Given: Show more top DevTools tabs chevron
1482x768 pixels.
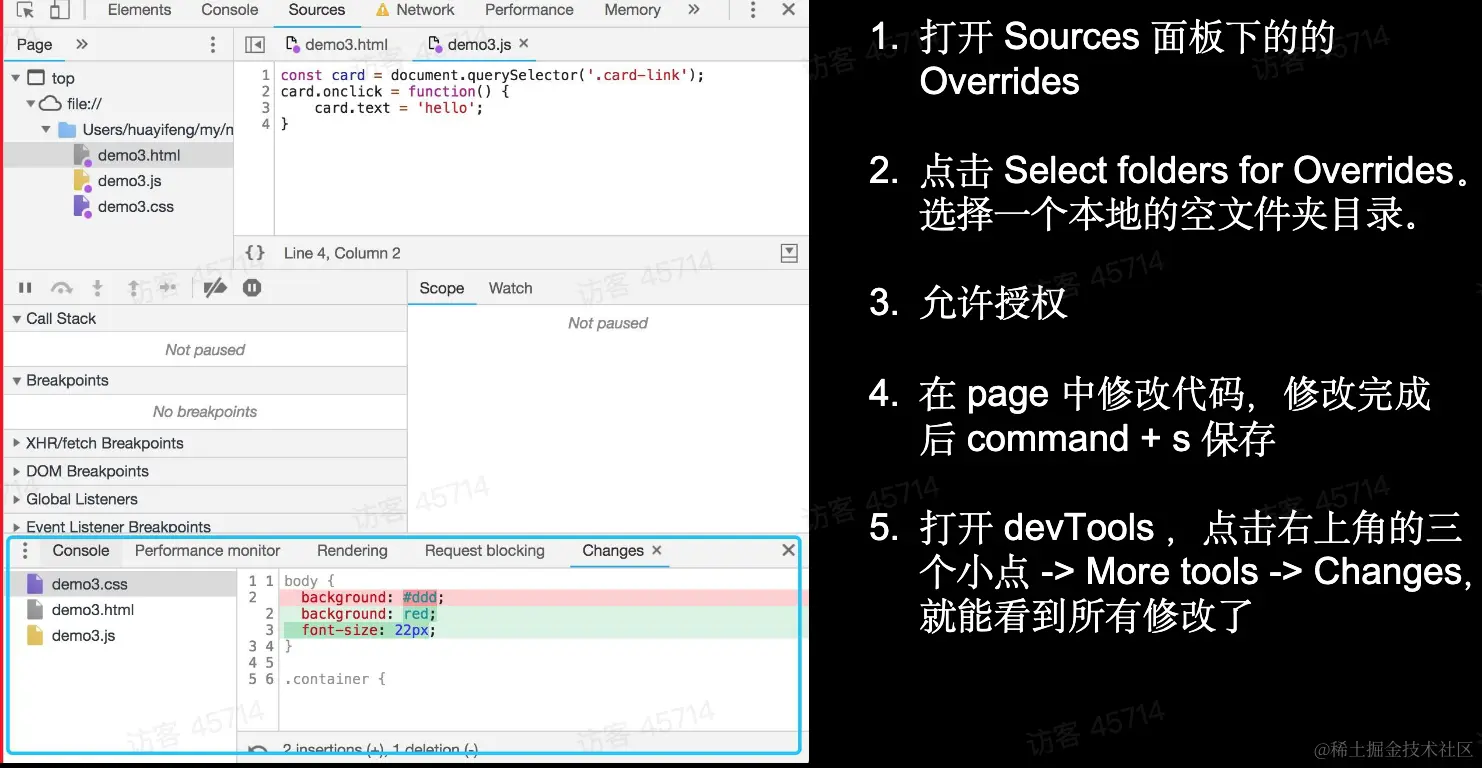Looking at the screenshot, I should pos(694,10).
